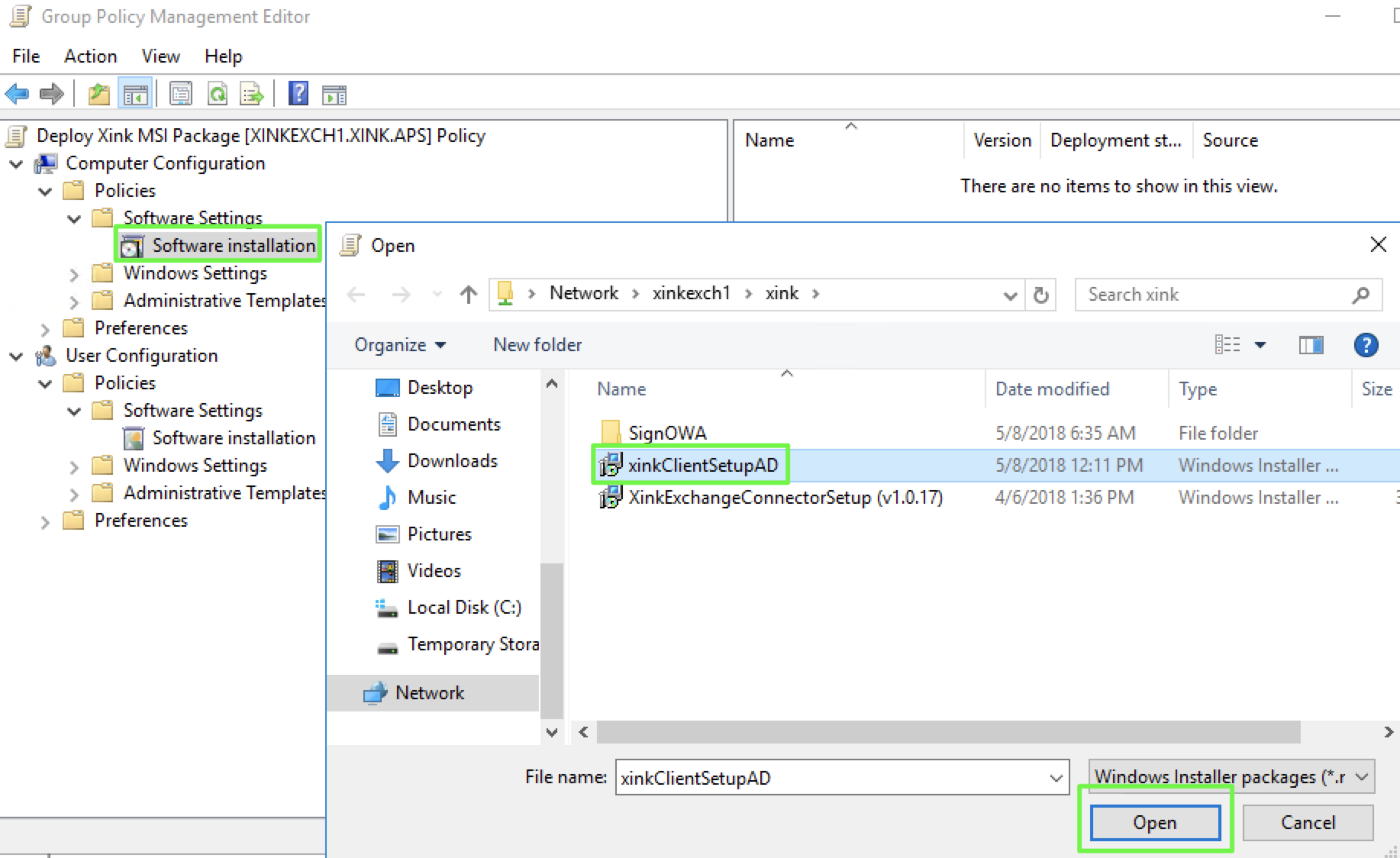
Task: Click the Up one level folder icon
Action: point(98,95)
